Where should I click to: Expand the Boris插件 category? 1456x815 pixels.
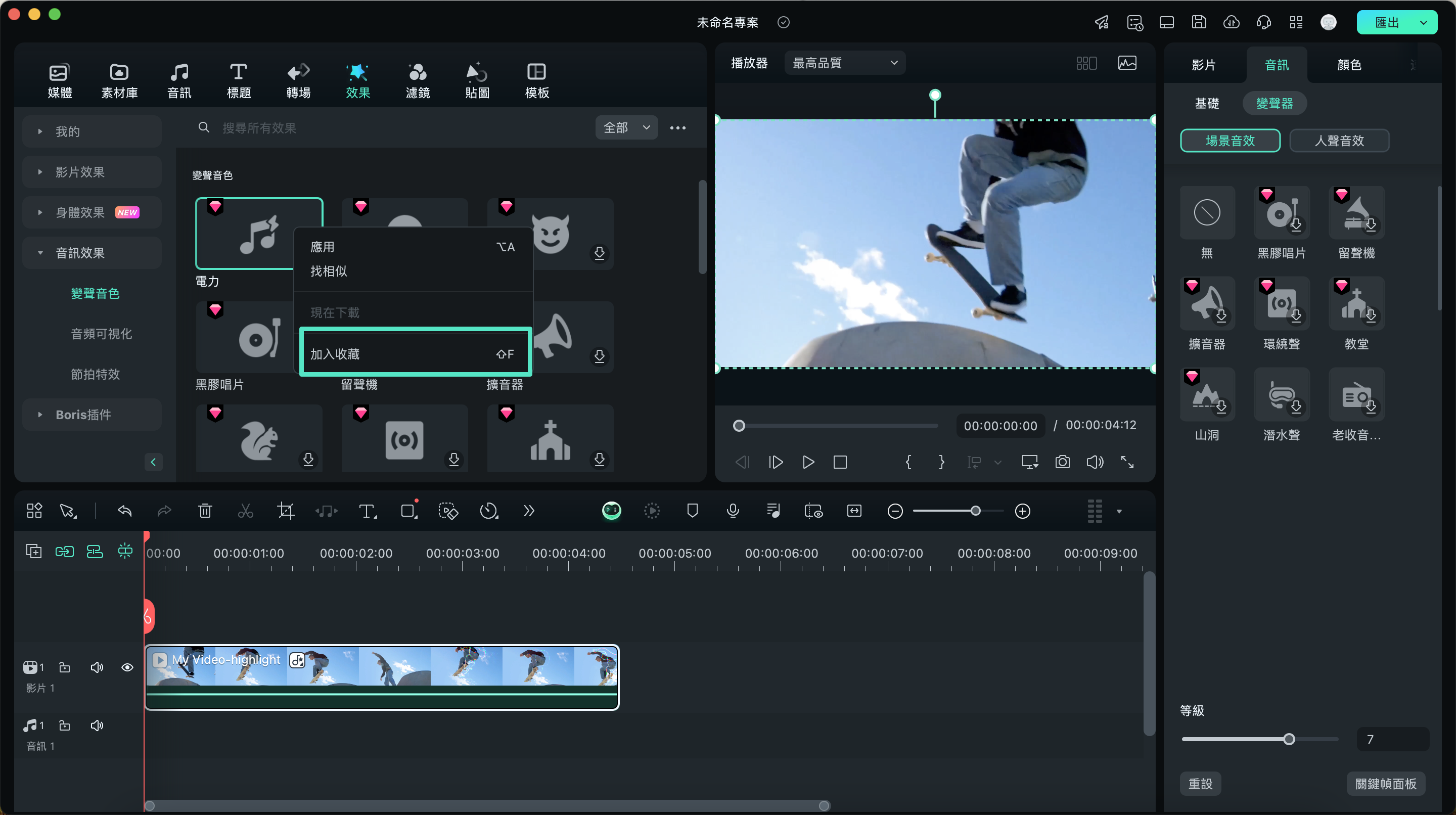tap(92, 414)
